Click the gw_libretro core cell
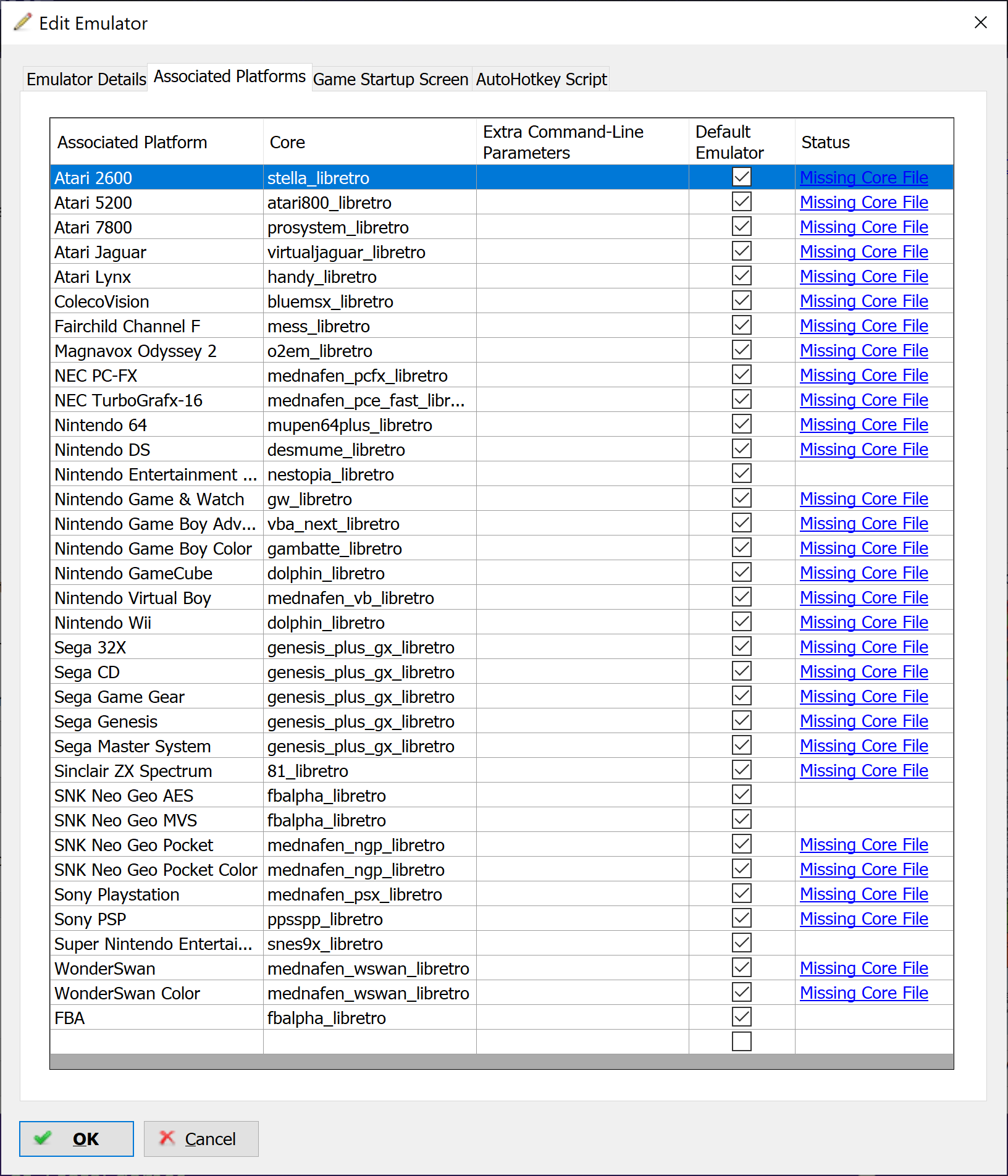The width and height of the screenshot is (1008, 1176). click(x=370, y=498)
